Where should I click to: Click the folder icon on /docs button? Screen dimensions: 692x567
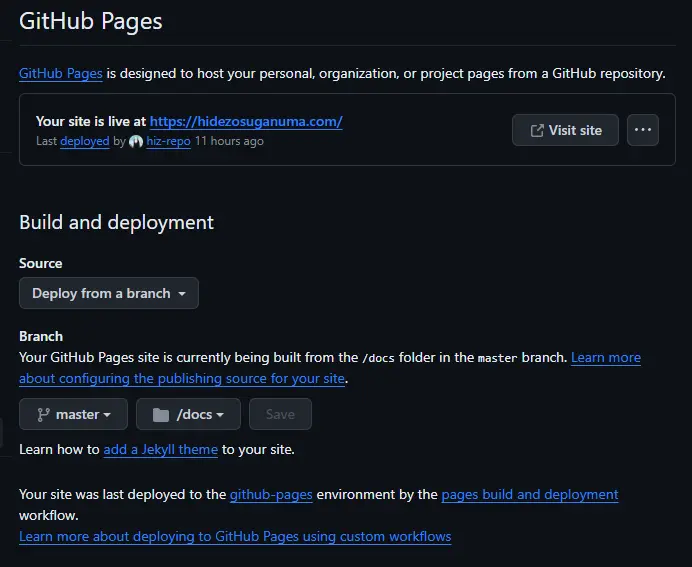coord(160,414)
